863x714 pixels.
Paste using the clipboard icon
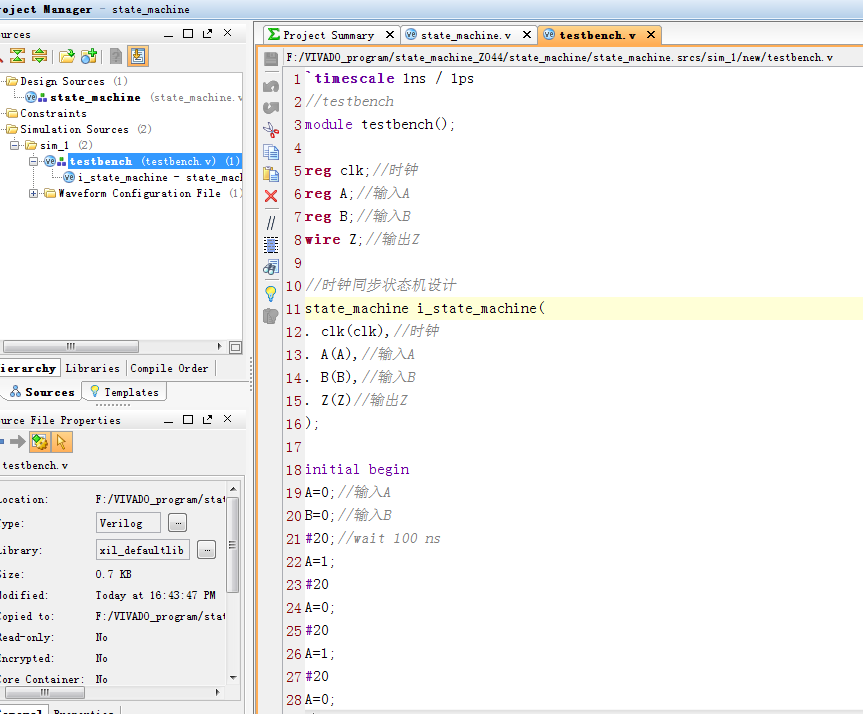pyautogui.click(x=271, y=174)
